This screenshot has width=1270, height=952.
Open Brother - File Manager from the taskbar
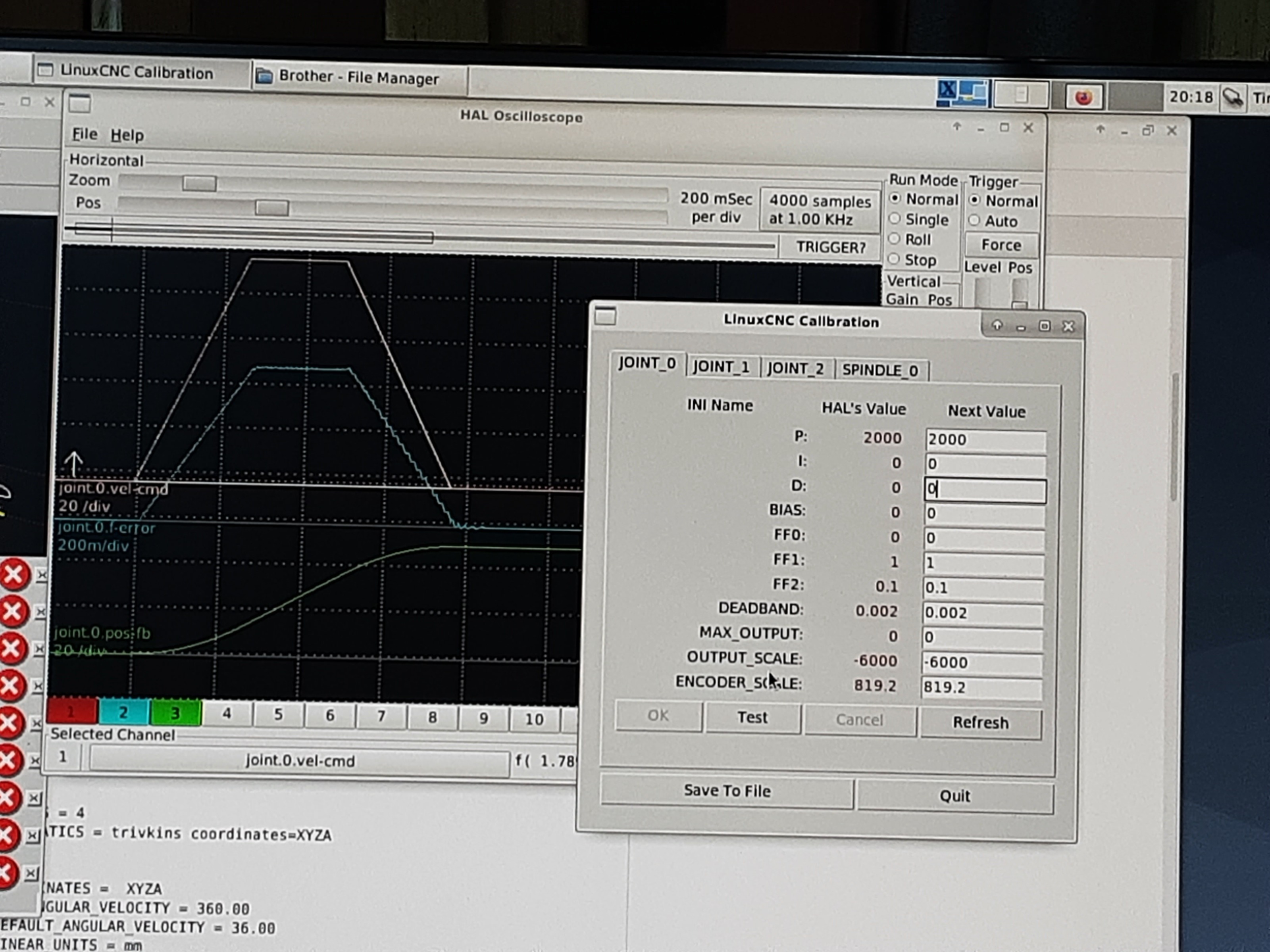(360, 77)
